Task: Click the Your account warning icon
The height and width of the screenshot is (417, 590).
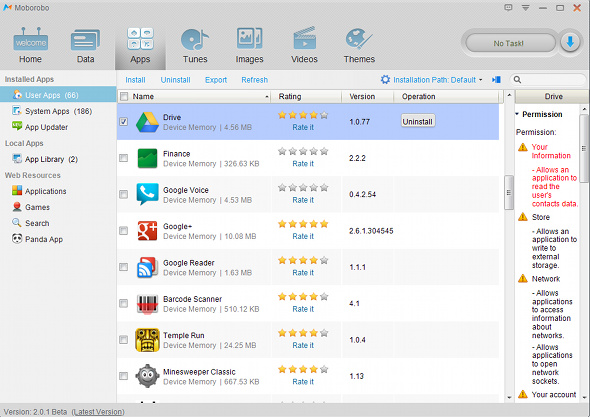Action: tap(523, 394)
